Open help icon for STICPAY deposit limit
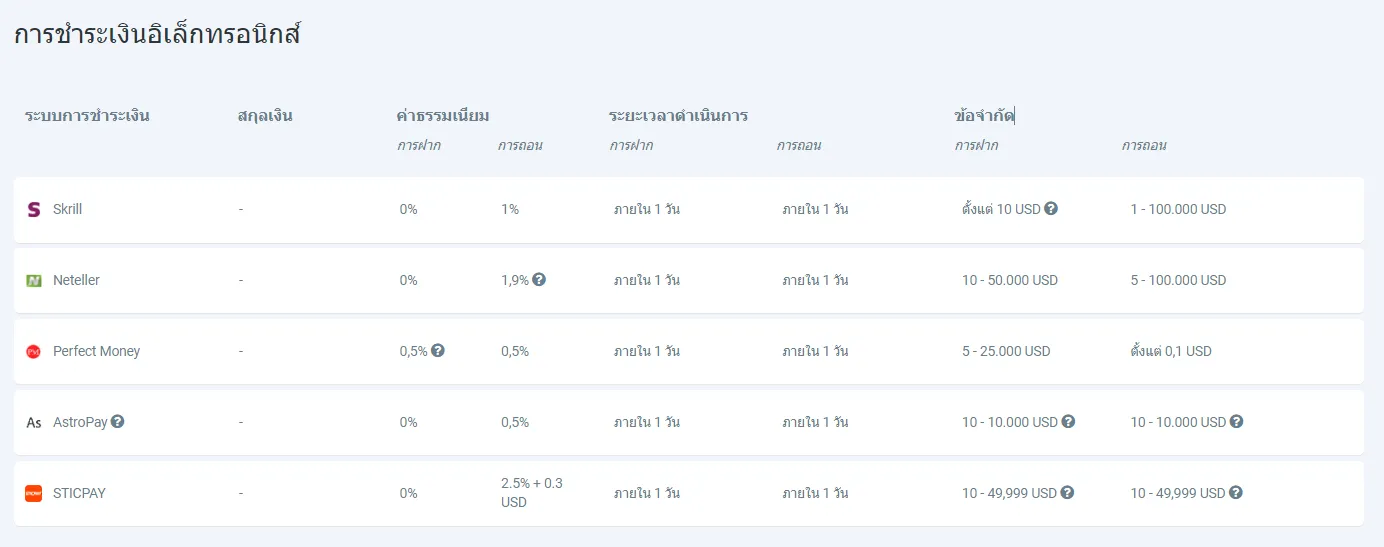Image resolution: width=1384 pixels, height=547 pixels. pos(1067,493)
